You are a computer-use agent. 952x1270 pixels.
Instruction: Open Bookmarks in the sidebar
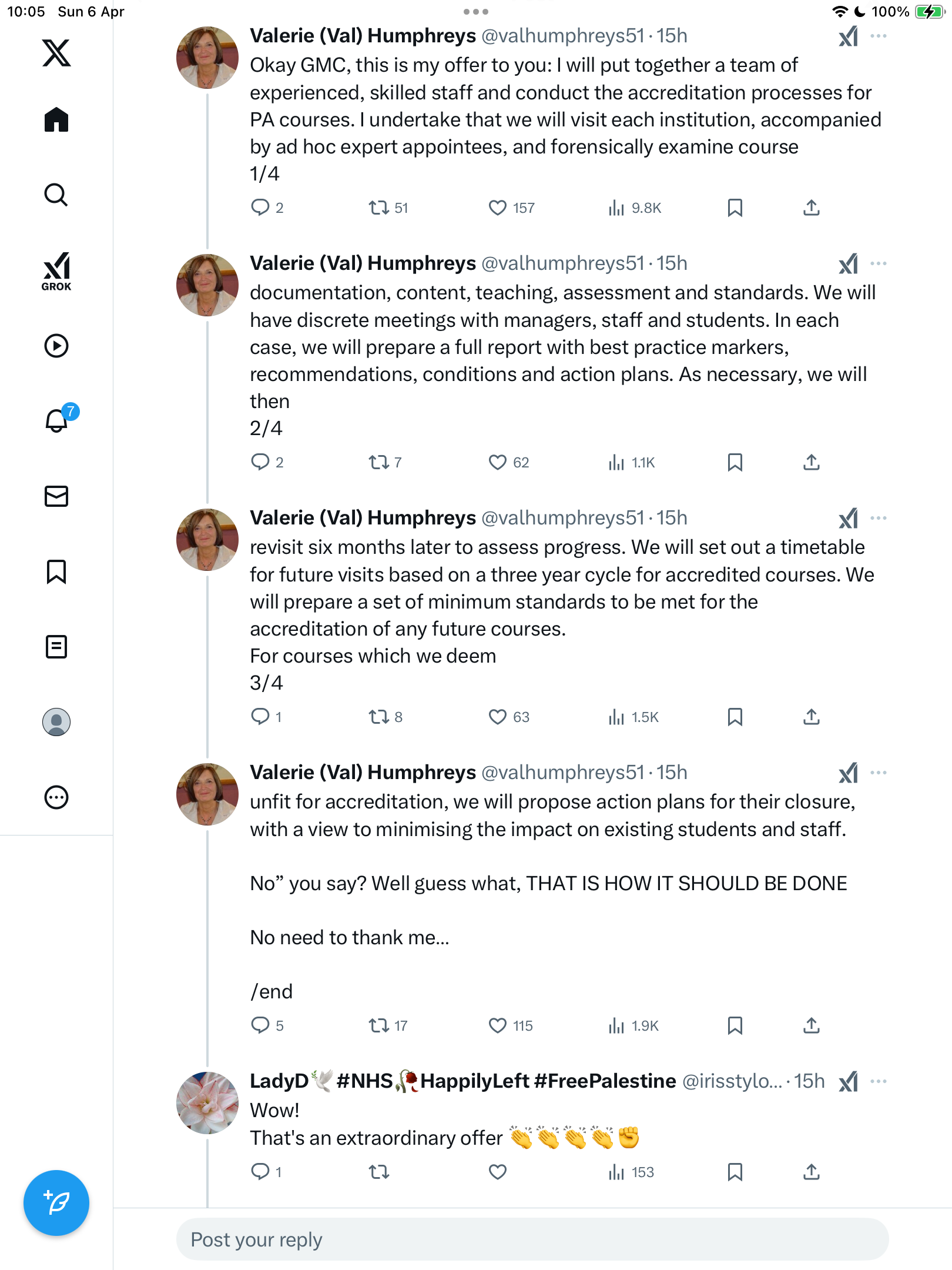tap(56, 571)
